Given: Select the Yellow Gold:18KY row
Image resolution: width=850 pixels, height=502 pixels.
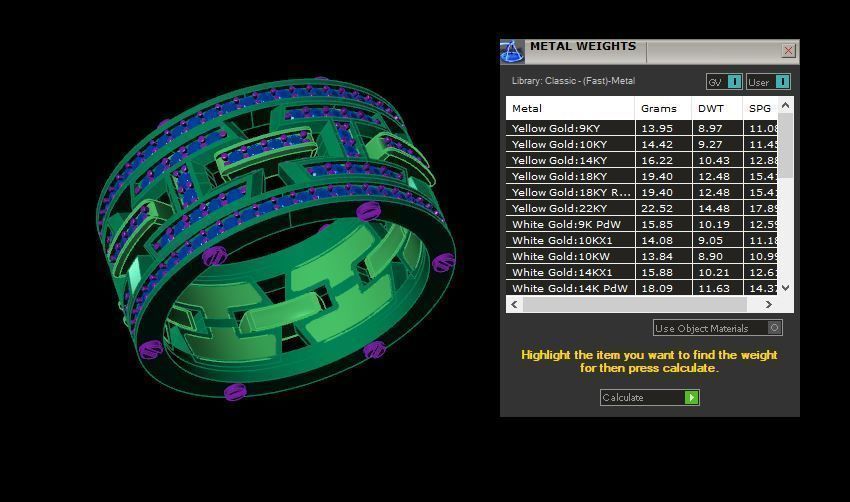Looking at the screenshot, I should click(642, 176).
